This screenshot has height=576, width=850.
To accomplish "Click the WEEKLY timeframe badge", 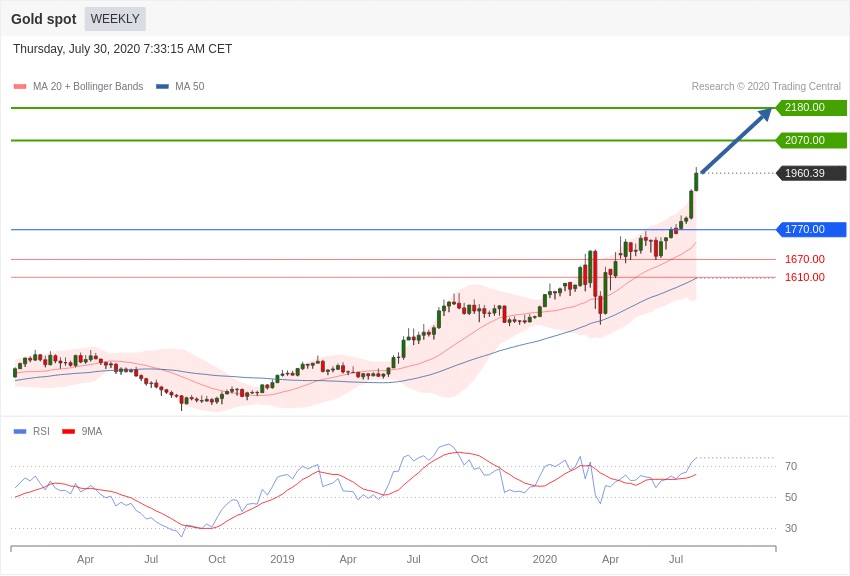I will click(115, 19).
